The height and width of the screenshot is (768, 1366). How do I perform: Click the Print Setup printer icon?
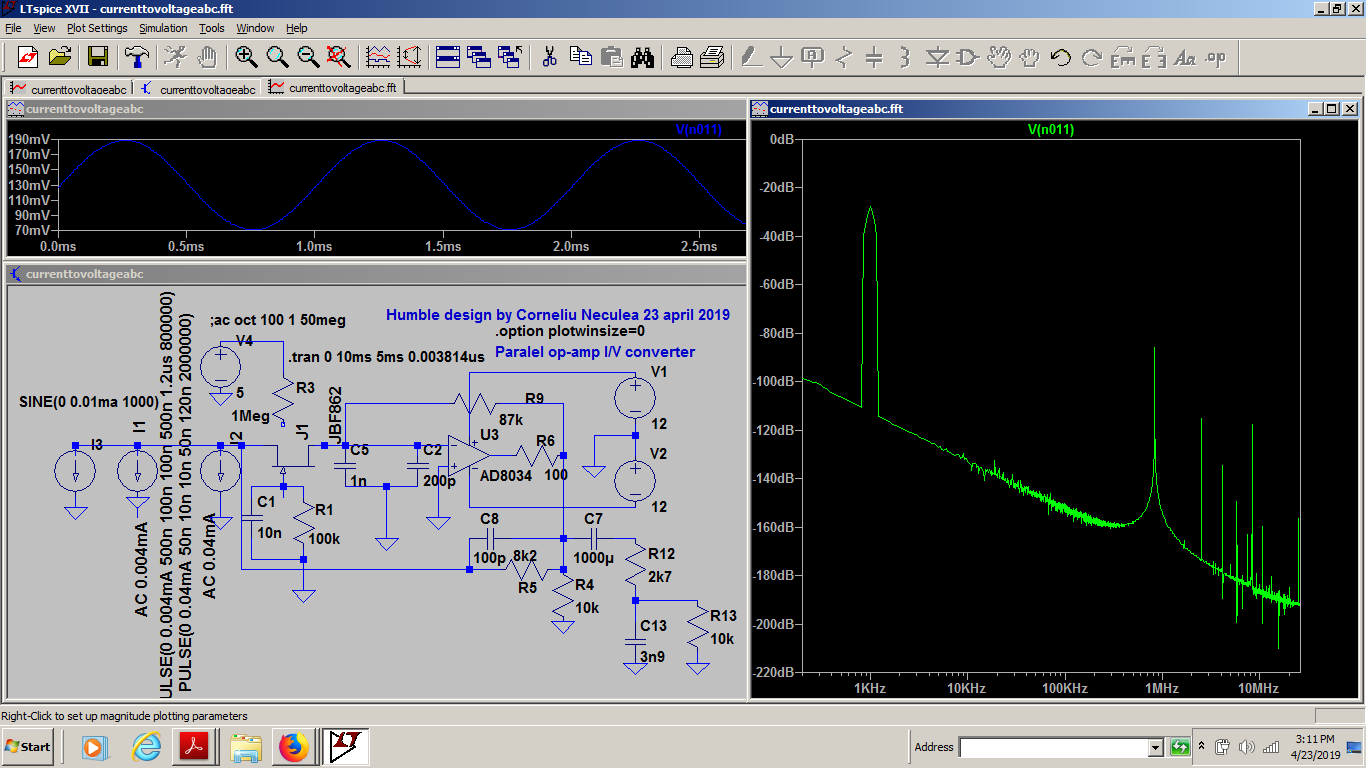pos(682,57)
